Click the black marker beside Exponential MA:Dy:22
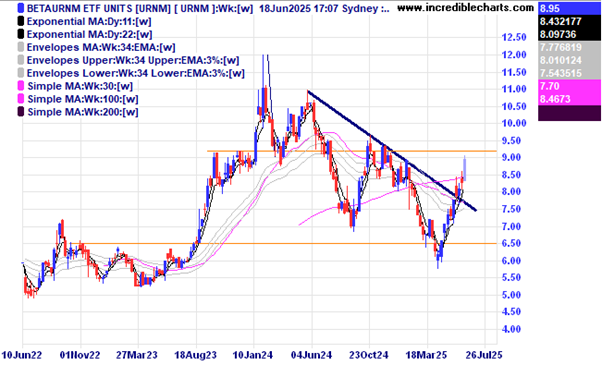 (x=21, y=34)
